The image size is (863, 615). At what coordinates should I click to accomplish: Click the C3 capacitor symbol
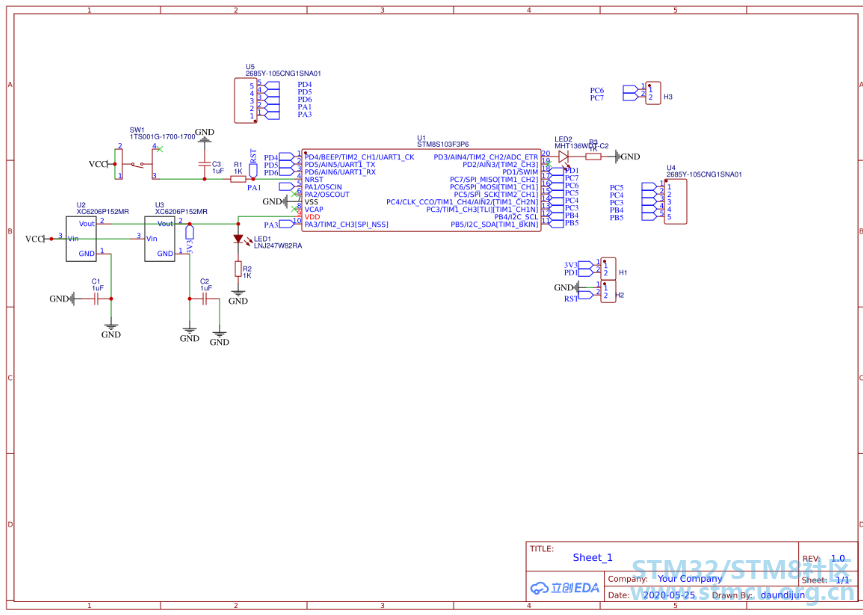205,164
